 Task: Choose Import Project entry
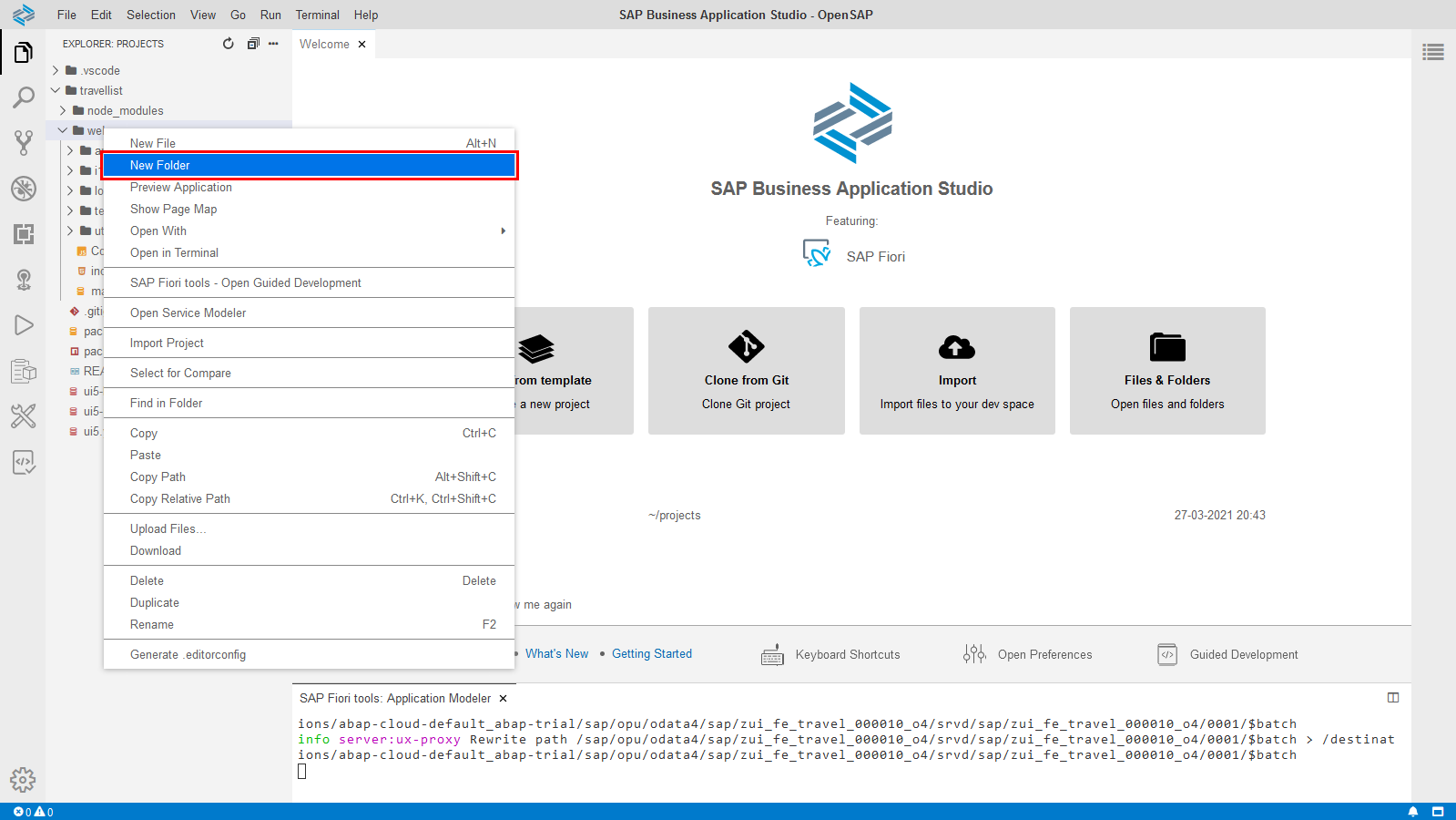[x=310, y=343]
